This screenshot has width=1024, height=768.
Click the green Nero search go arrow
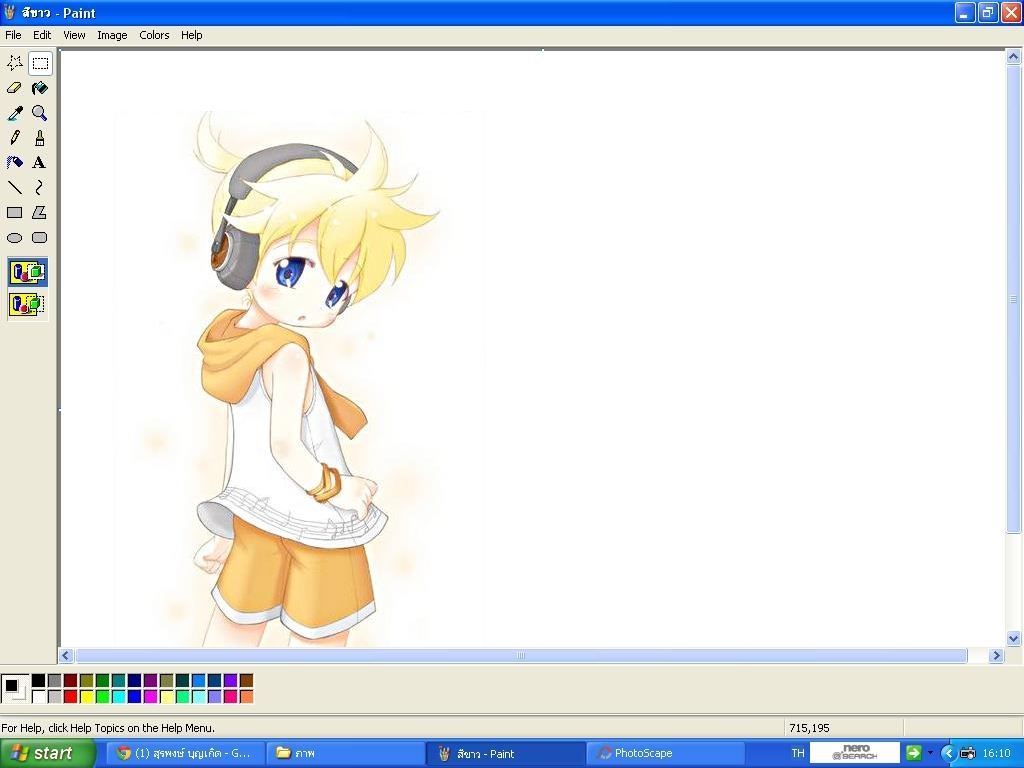[914, 753]
